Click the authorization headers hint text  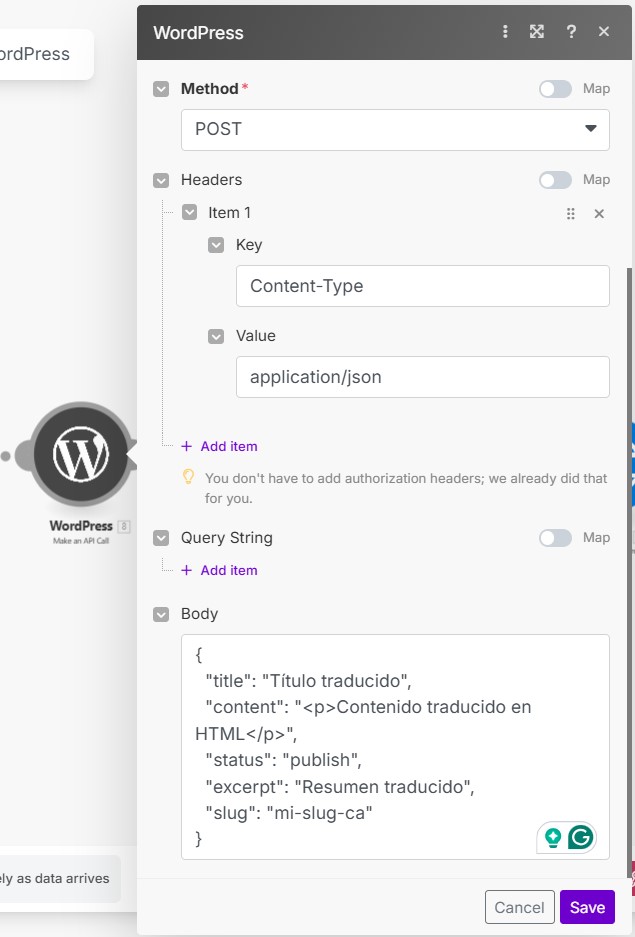pyautogui.click(x=406, y=488)
